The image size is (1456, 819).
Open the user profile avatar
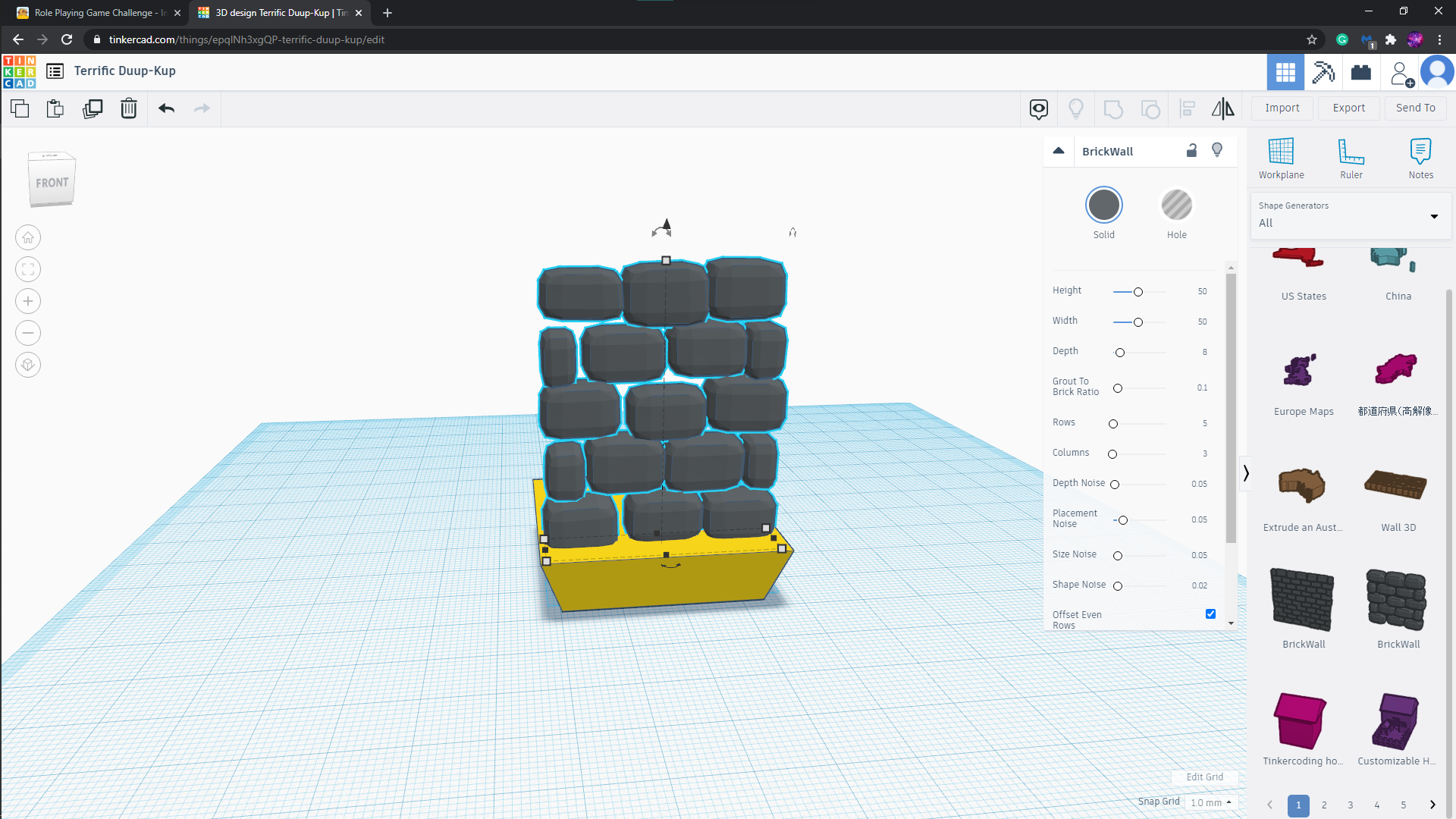[1437, 72]
